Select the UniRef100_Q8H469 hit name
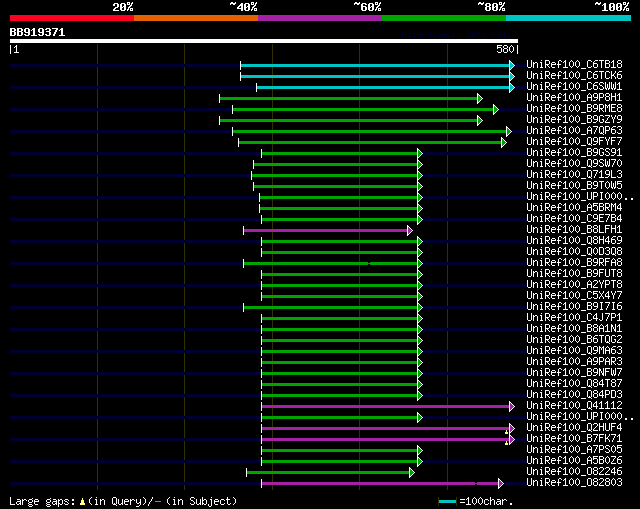 tap(574, 240)
